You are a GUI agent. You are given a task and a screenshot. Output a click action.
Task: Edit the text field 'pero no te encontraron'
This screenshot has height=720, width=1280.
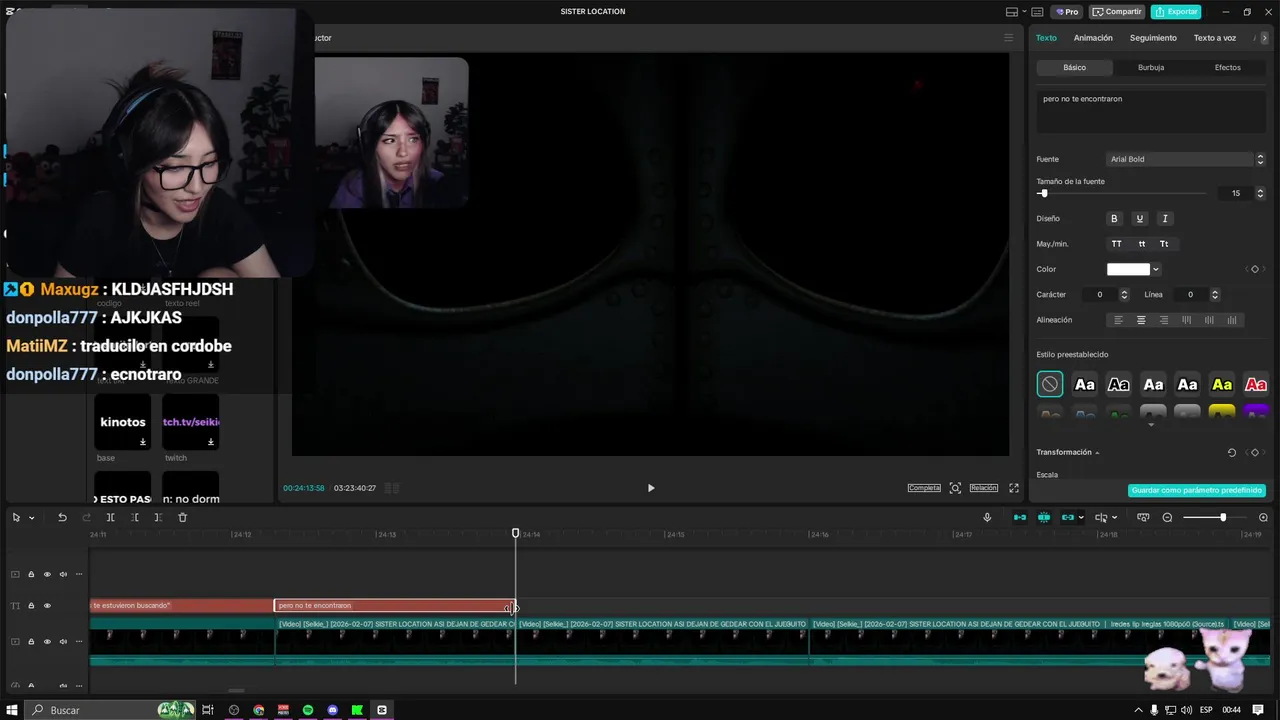(x=1152, y=111)
